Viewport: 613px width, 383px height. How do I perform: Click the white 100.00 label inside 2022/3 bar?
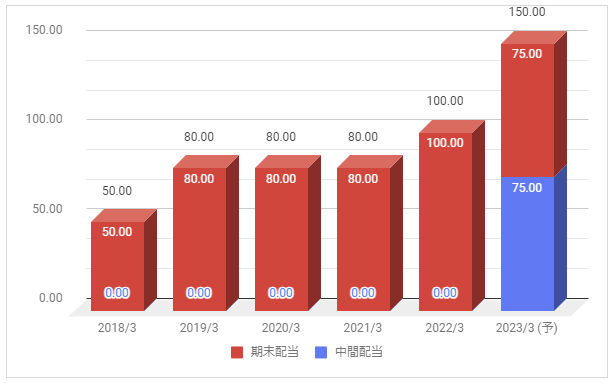(445, 143)
